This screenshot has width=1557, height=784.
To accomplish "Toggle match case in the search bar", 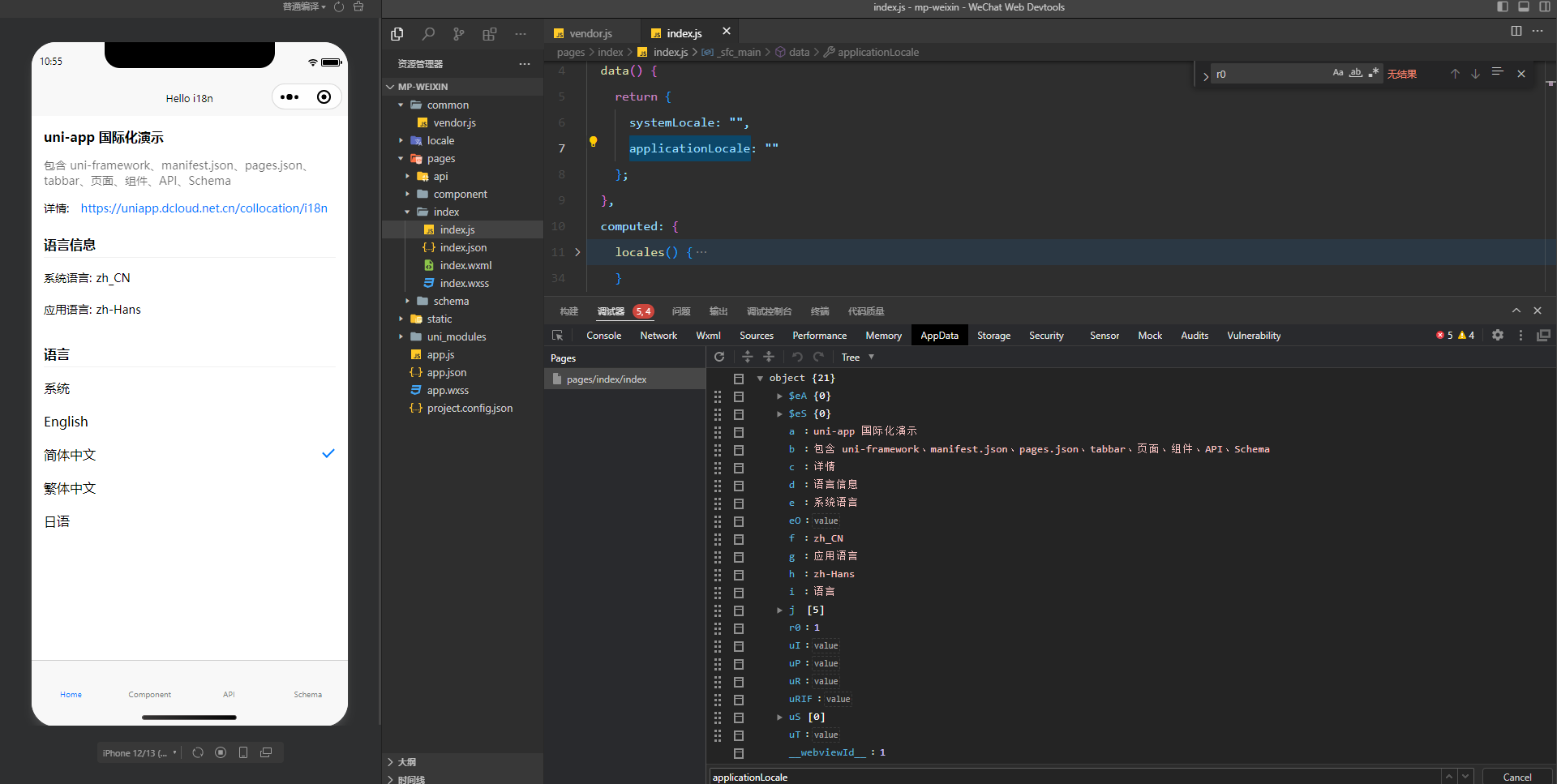I will point(1338,72).
